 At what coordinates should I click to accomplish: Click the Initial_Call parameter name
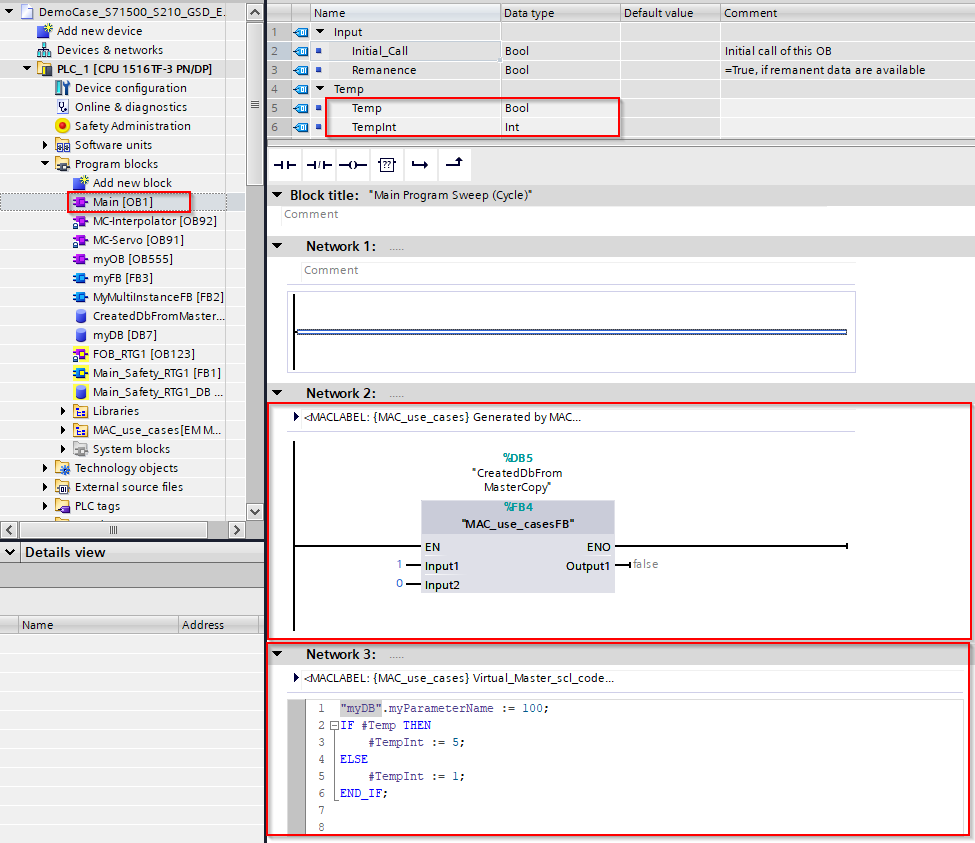[379, 51]
